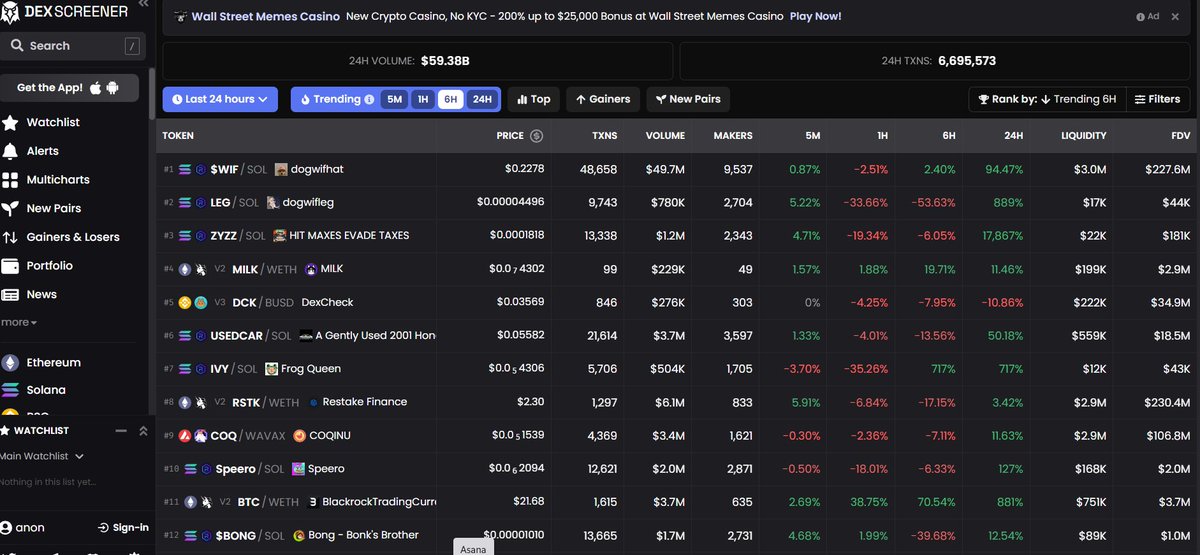The width and height of the screenshot is (1200, 555).
Task: Click the anon user avatar icon
Action: pyautogui.click(x=7, y=528)
